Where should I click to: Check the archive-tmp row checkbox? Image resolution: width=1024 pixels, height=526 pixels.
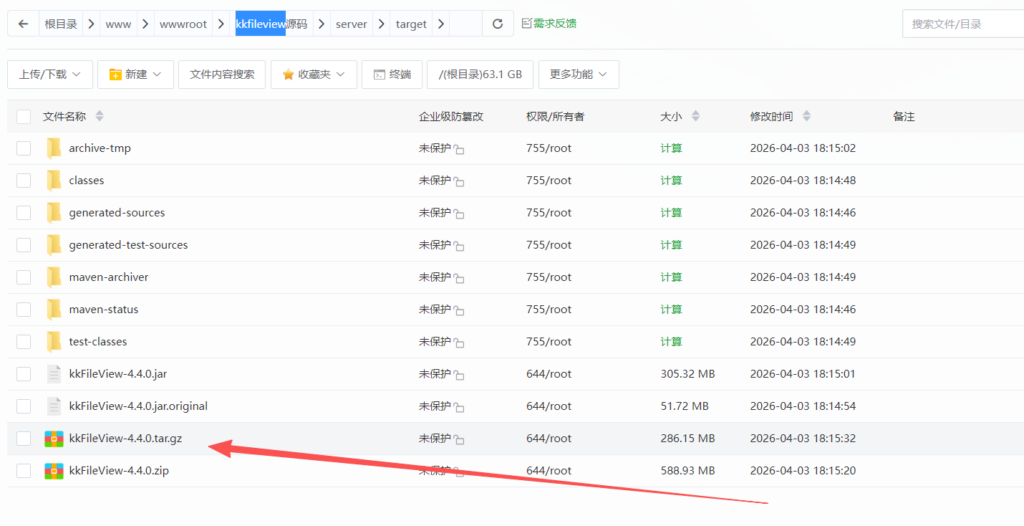(24, 148)
